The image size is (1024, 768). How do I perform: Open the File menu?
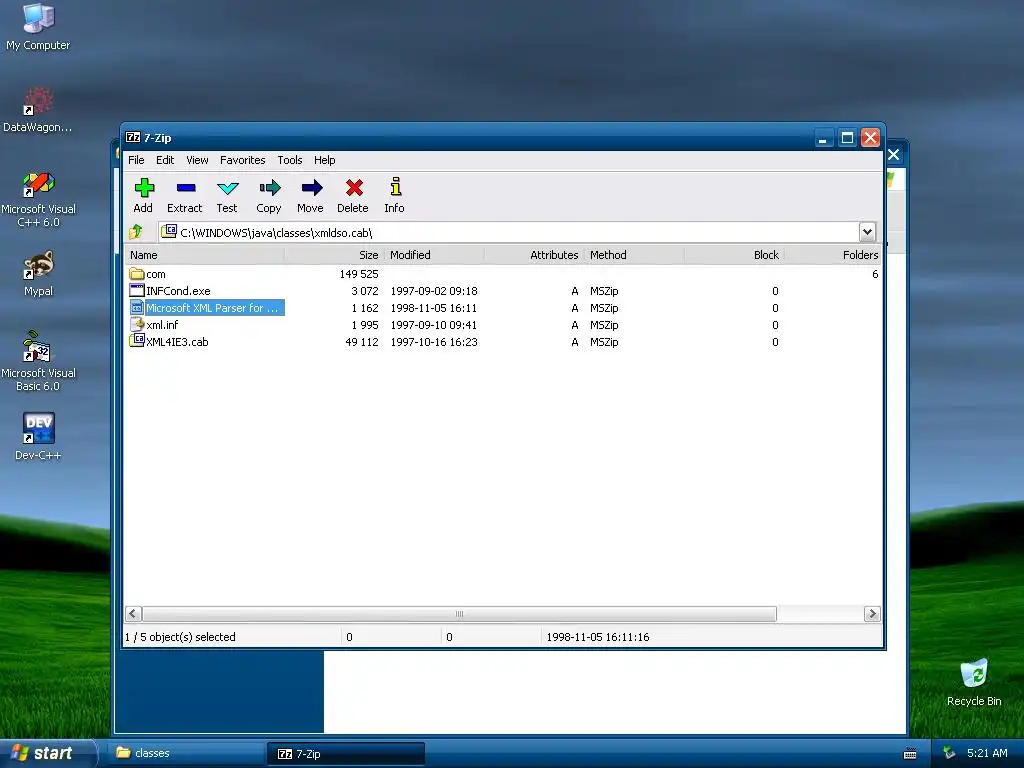point(136,160)
